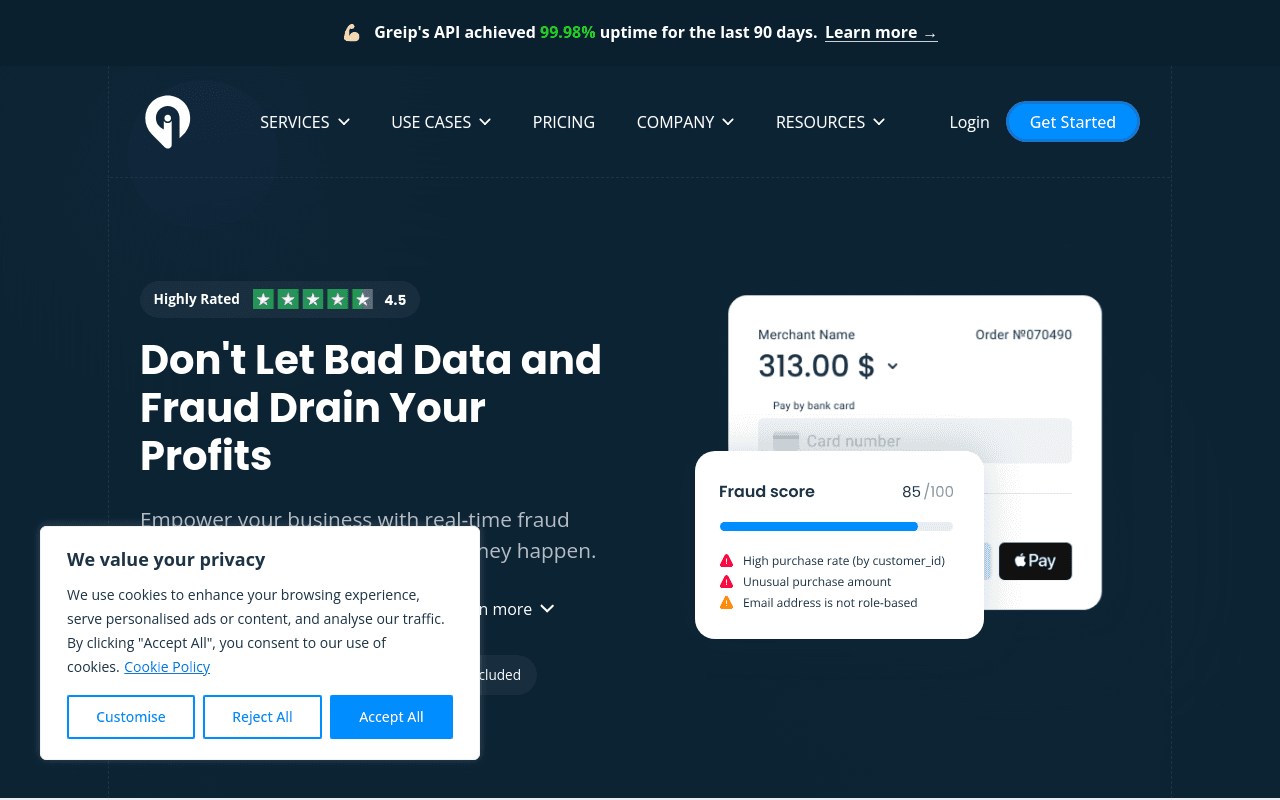This screenshot has height=800, width=1280.
Task: Open the Cookie Policy link
Action: 167,667
